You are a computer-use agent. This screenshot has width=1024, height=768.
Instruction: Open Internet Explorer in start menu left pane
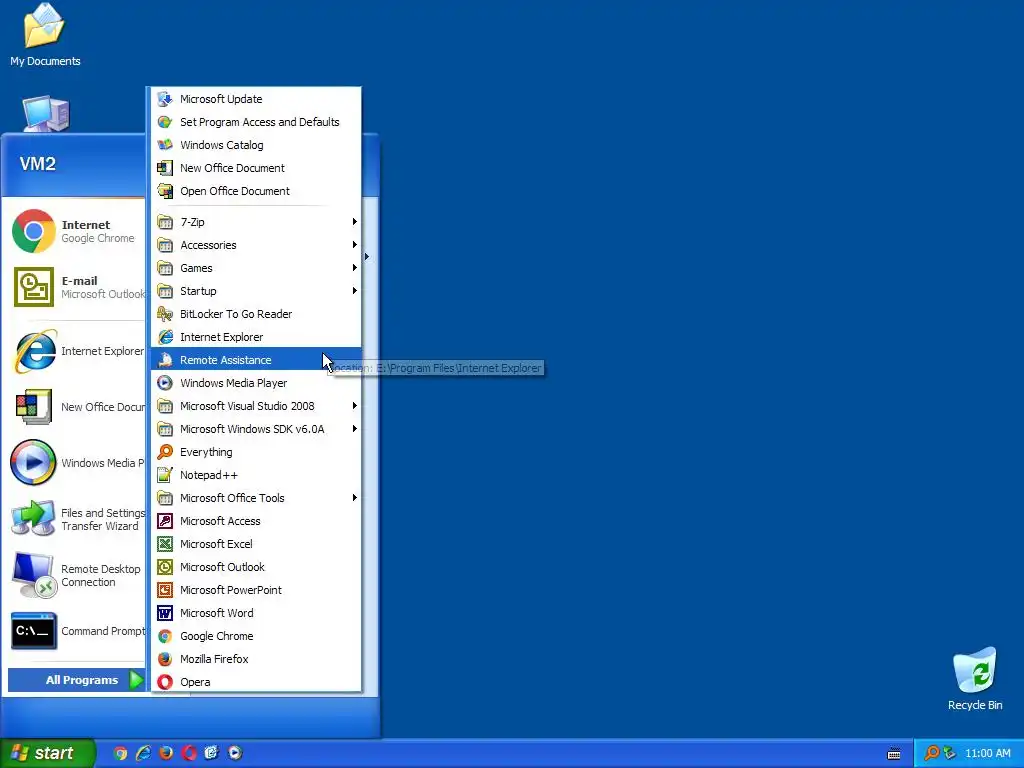pos(76,351)
